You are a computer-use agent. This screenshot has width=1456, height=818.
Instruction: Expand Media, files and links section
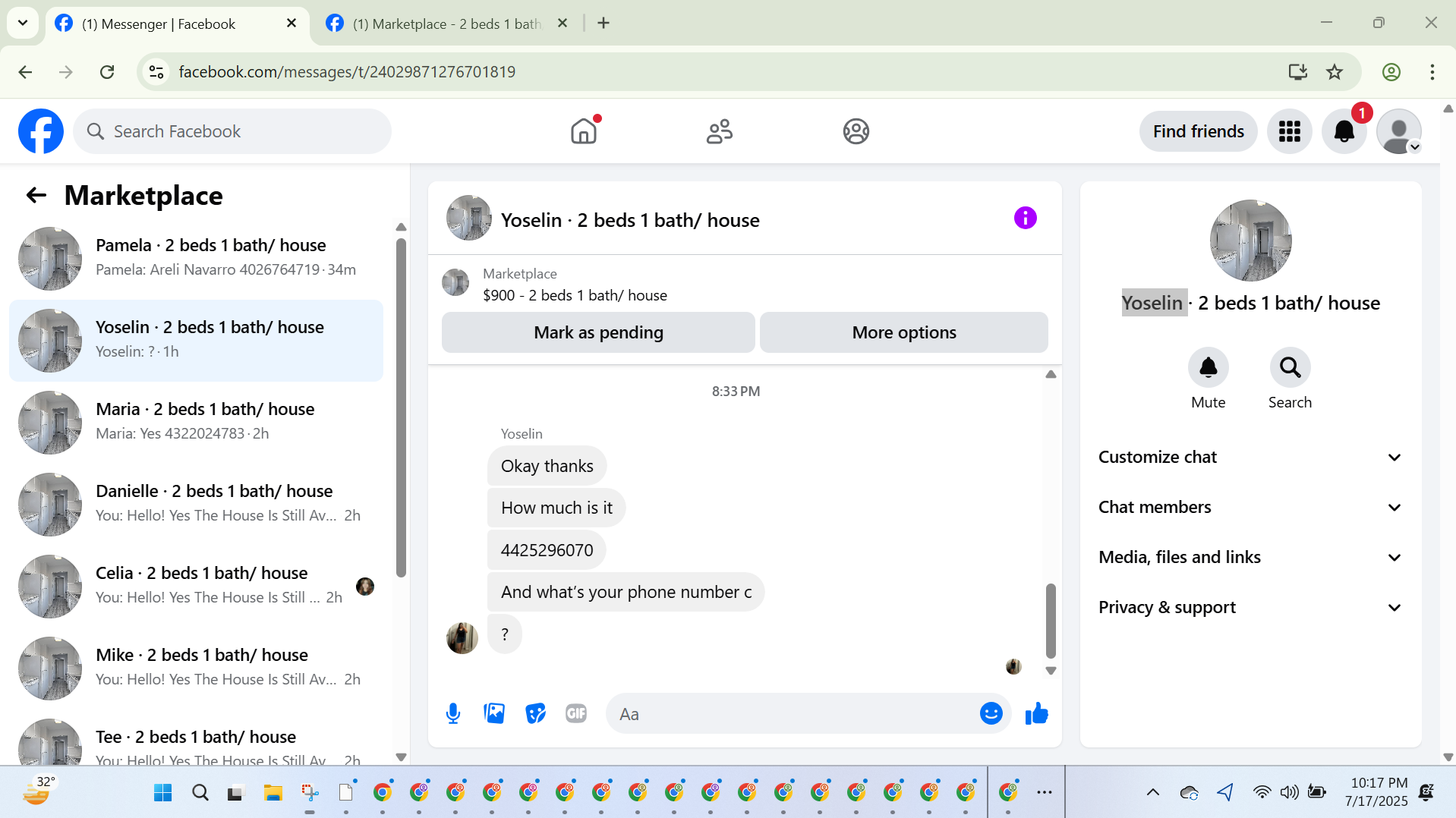coord(1250,557)
